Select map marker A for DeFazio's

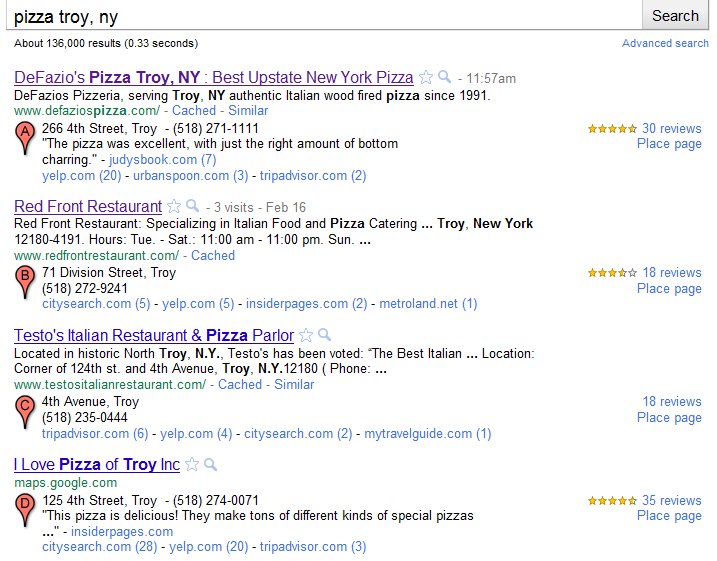coord(25,138)
